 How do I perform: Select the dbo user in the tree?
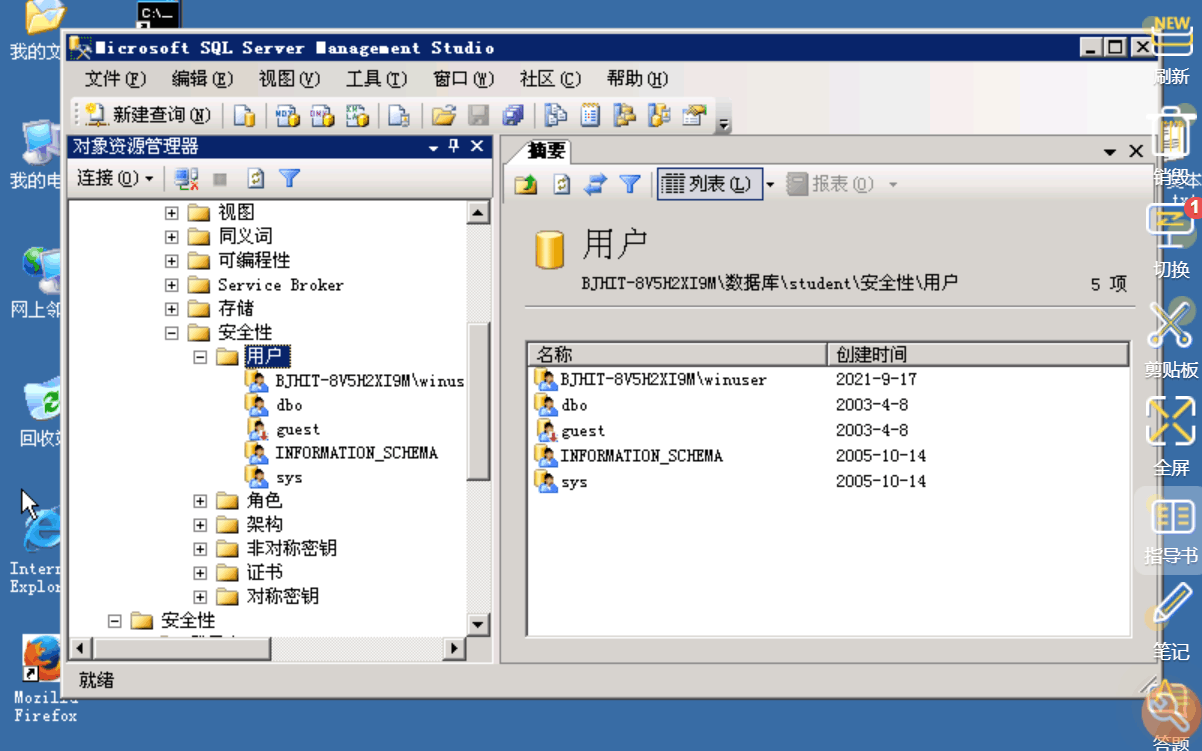coord(289,405)
